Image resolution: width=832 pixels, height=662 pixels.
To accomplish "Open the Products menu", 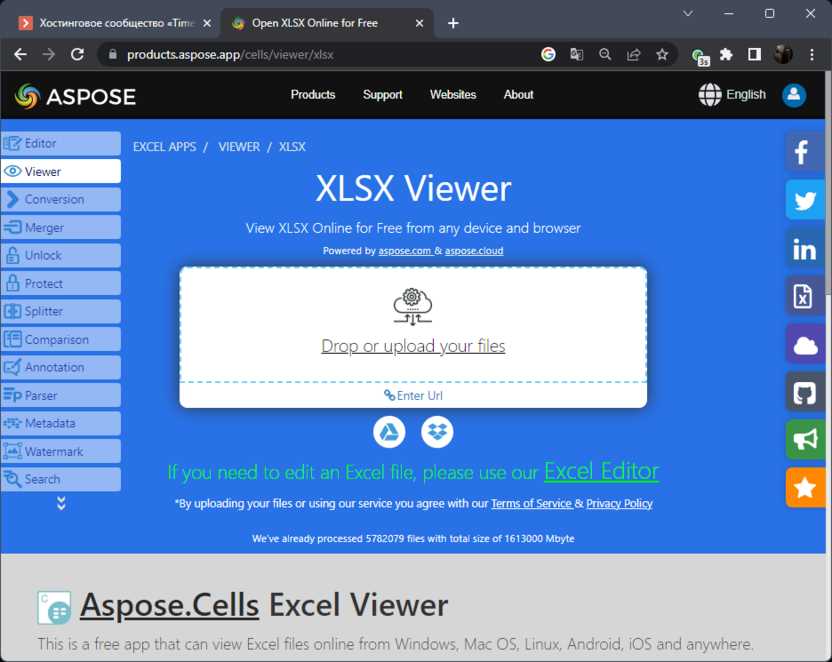I will tap(313, 94).
